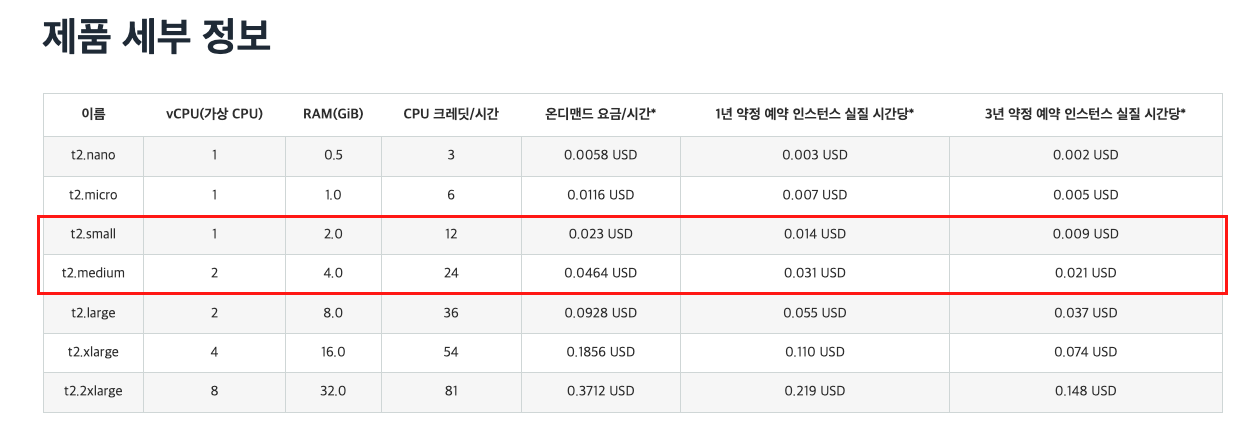Click the 3년 약정 예약 인스턴스 header
This screenshot has width=1252, height=424.
pyautogui.click(x=1085, y=114)
